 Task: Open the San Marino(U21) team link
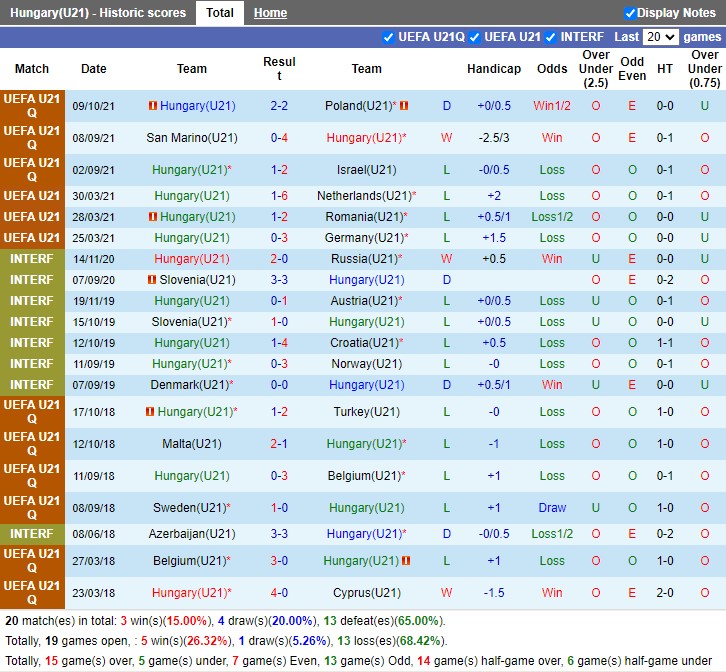pos(192,138)
